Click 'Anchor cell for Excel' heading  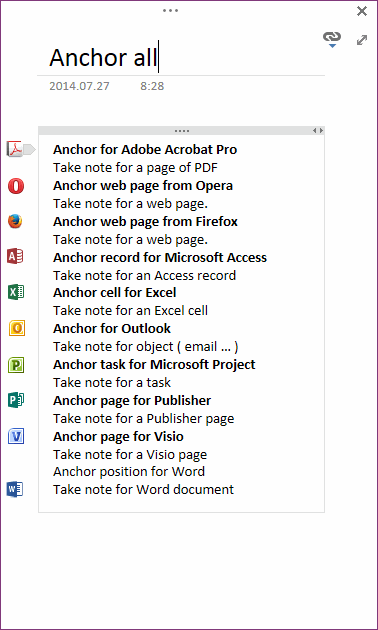(114, 292)
